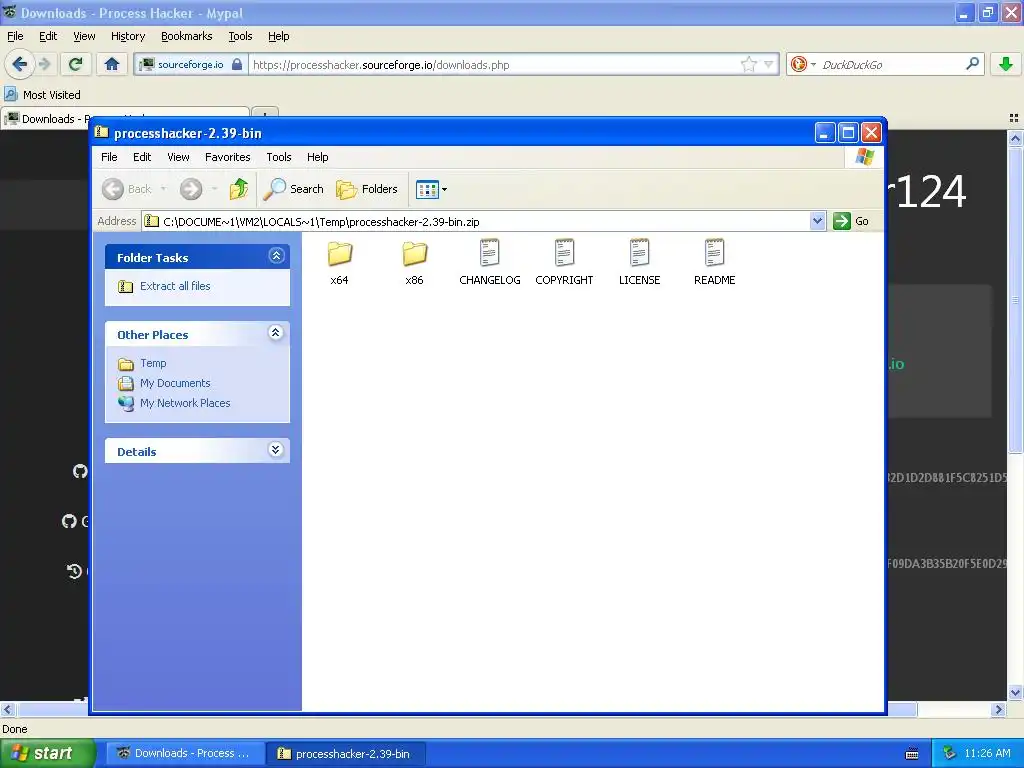Open the LICENSE file
This screenshot has height=768, width=1024.
(x=639, y=262)
